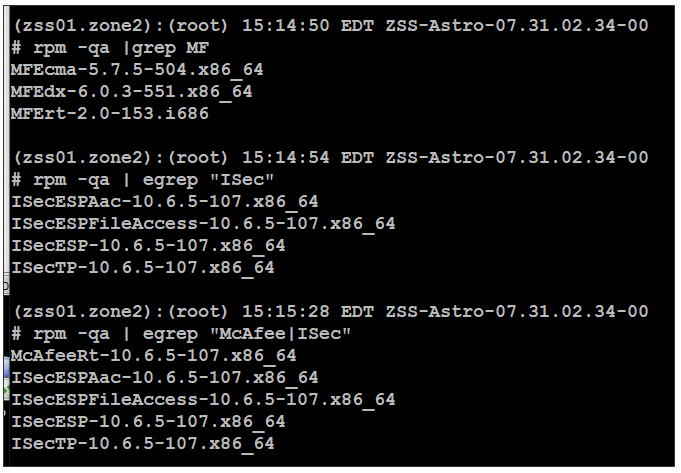This screenshot has height=473, width=681.
Task: Select the MFEcma-5.7.5-504.x86_64 package line
Action: pyautogui.click(x=137, y=70)
